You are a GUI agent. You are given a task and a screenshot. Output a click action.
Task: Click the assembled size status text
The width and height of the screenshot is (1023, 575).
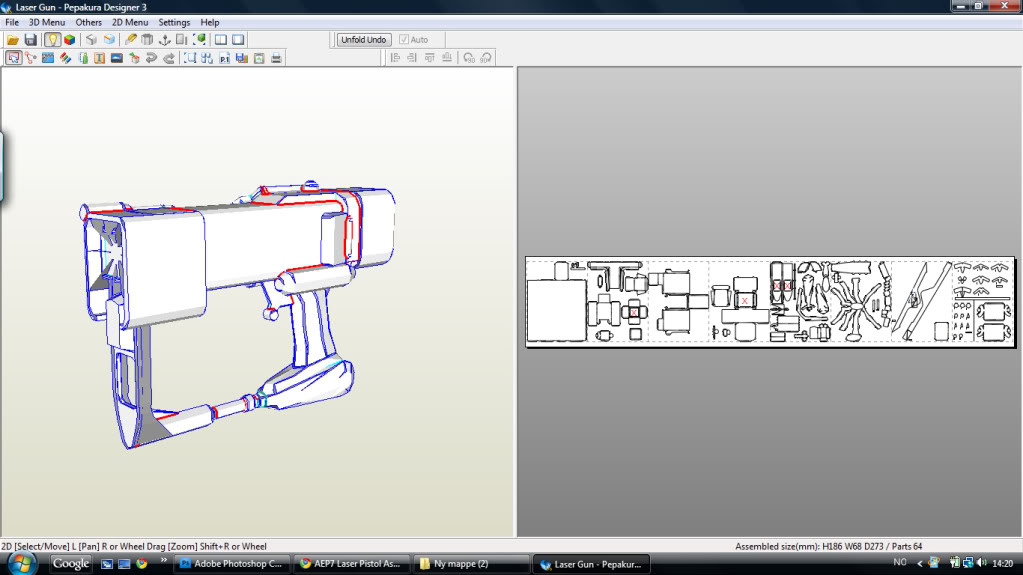tap(829, 546)
